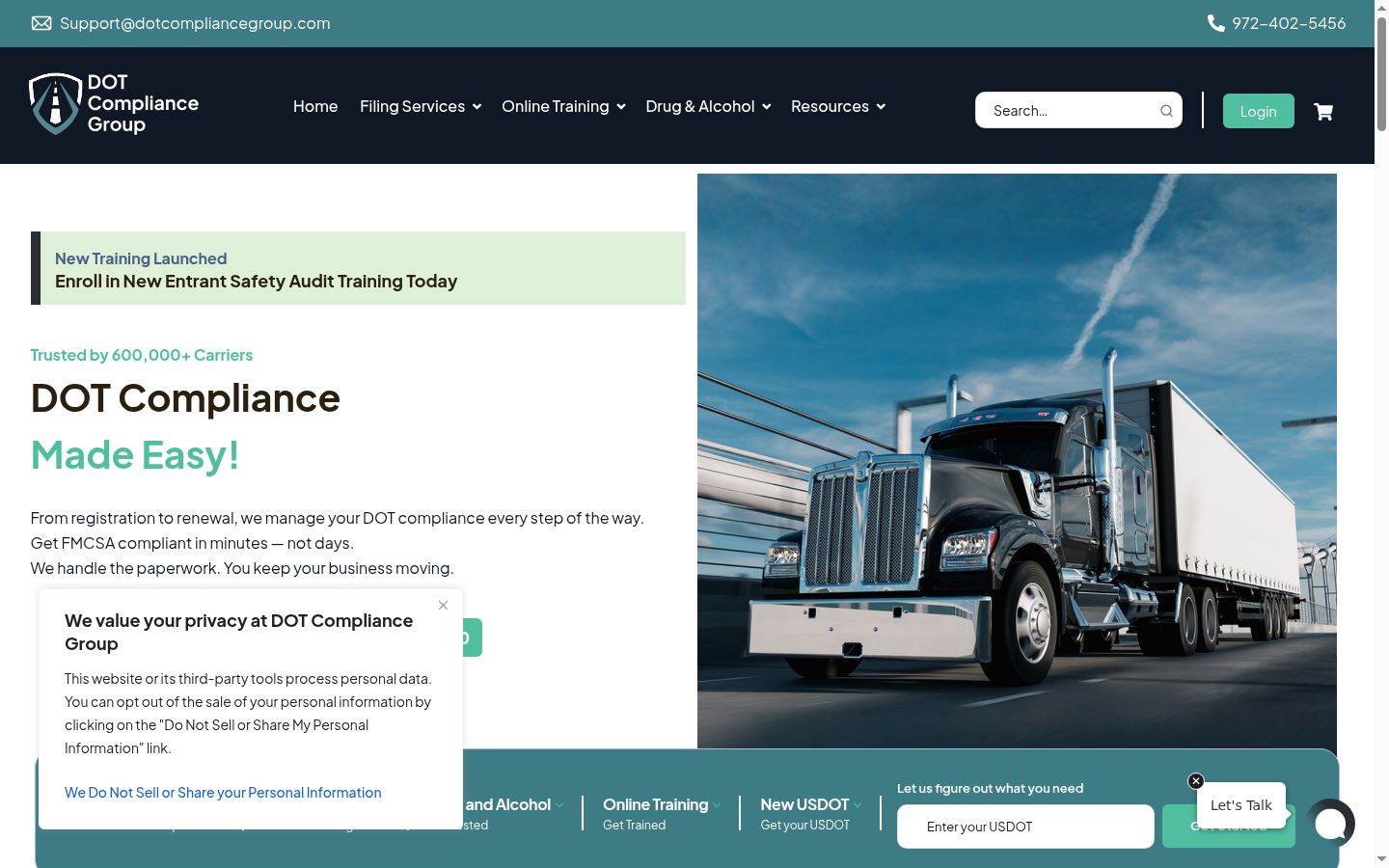The height and width of the screenshot is (868, 1389).
Task: Click the green Login button
Action: tap(1259, 111)
